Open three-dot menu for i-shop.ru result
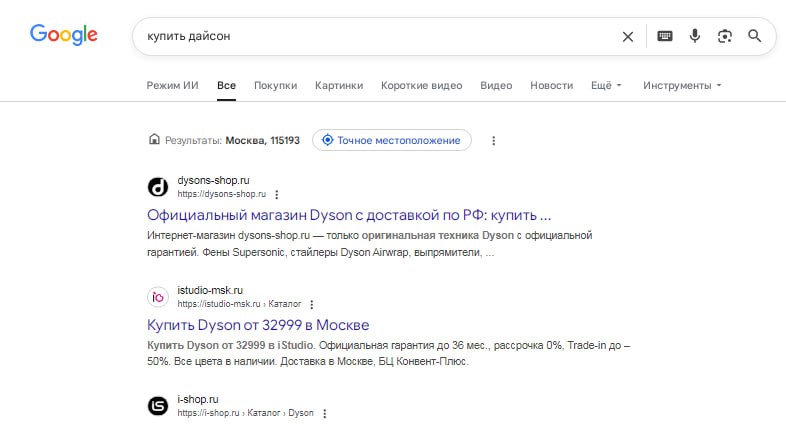Viewport: 786px width, 425px height. (324, 413)
